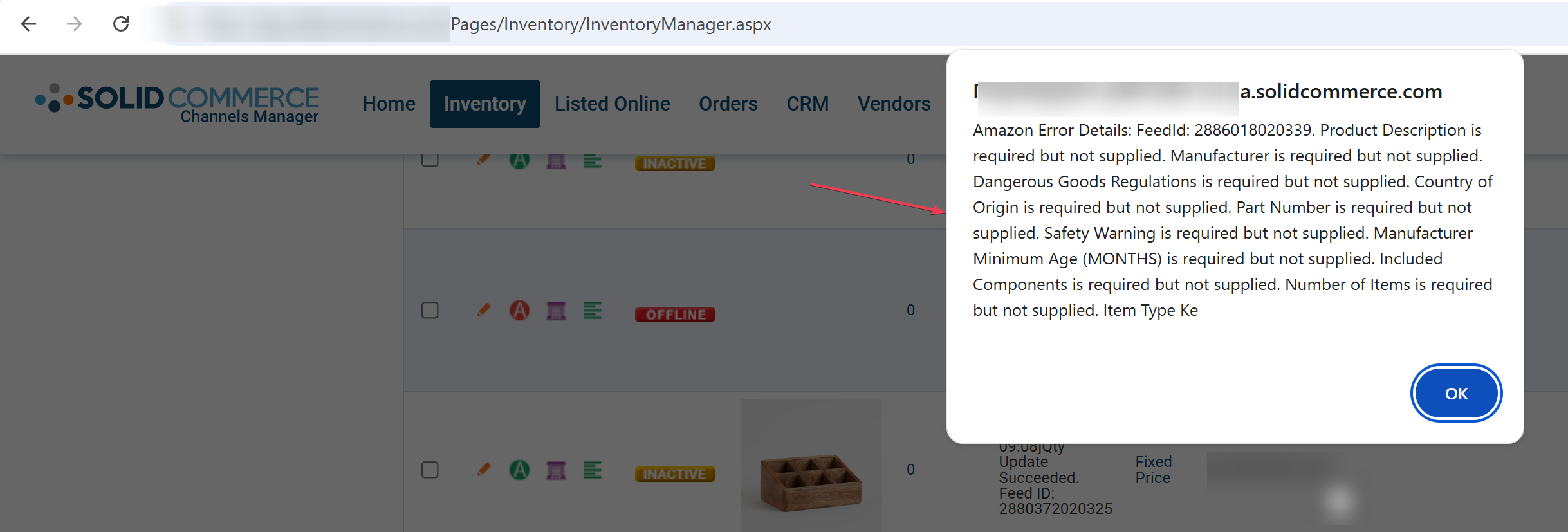
Task: Click the Solid Commerce Channels Manager logo
Action: tap(178, 104)
